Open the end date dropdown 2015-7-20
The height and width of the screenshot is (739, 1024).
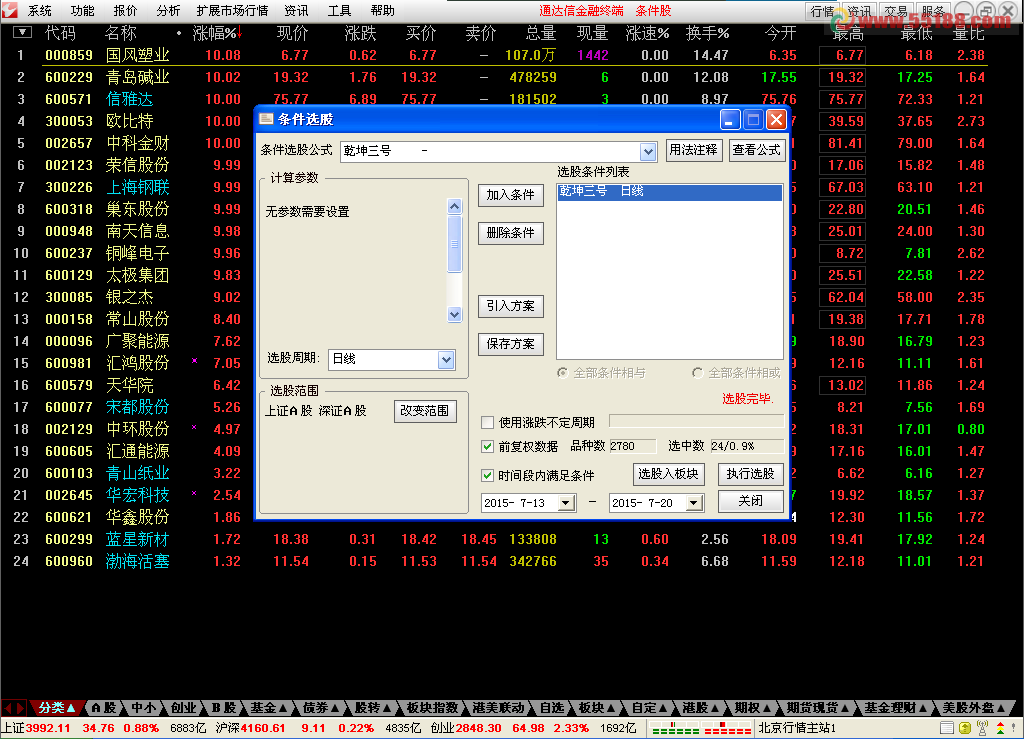click(694, 503)
